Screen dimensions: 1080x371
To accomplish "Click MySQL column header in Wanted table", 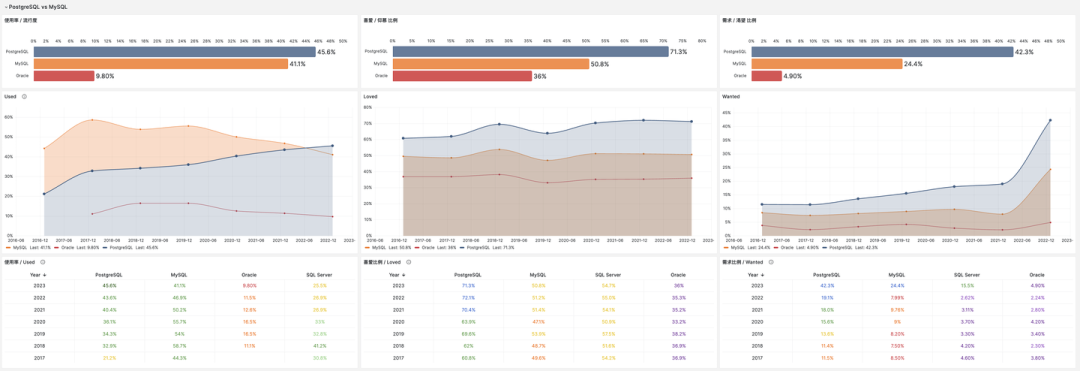I will (x=897, y=275).
